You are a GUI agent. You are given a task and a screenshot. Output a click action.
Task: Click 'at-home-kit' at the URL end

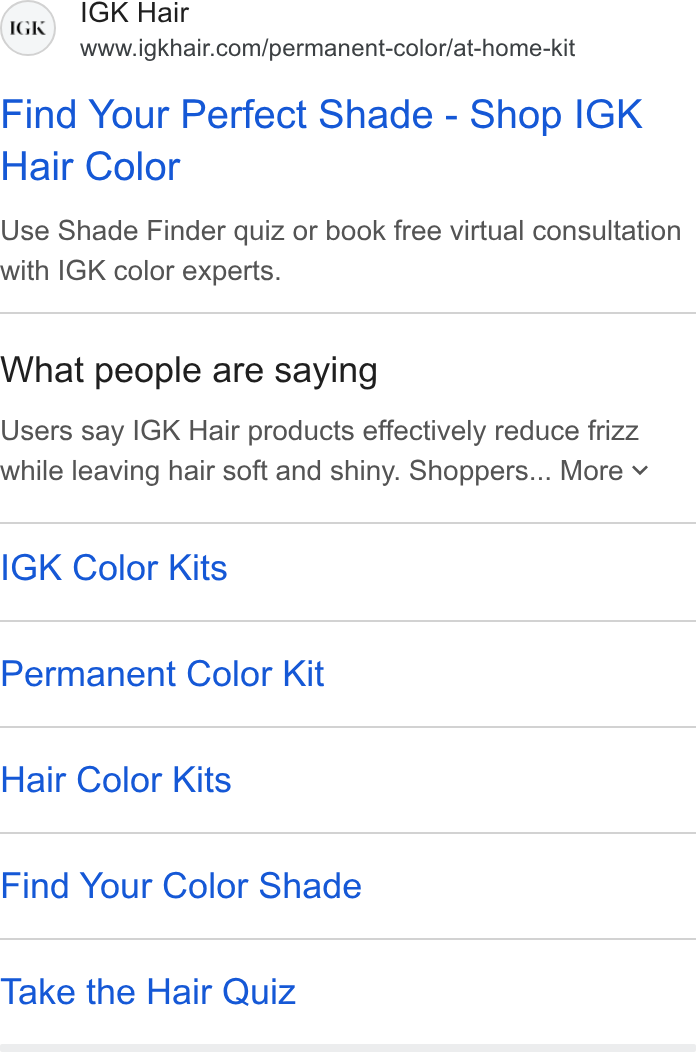tap(515, 48)
